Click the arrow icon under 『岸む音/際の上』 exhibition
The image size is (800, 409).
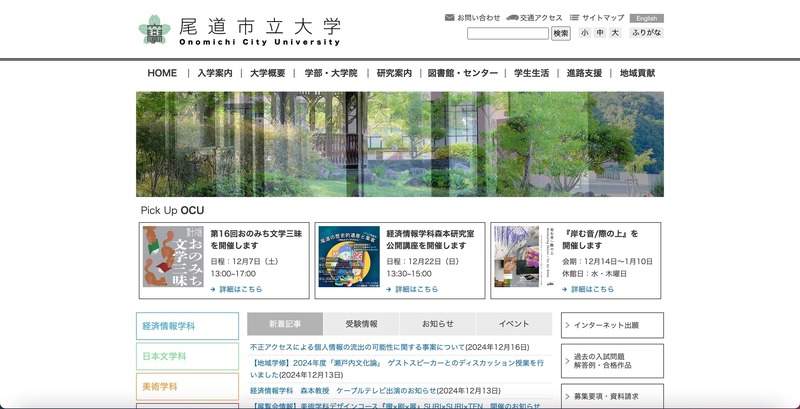point(564,289)
